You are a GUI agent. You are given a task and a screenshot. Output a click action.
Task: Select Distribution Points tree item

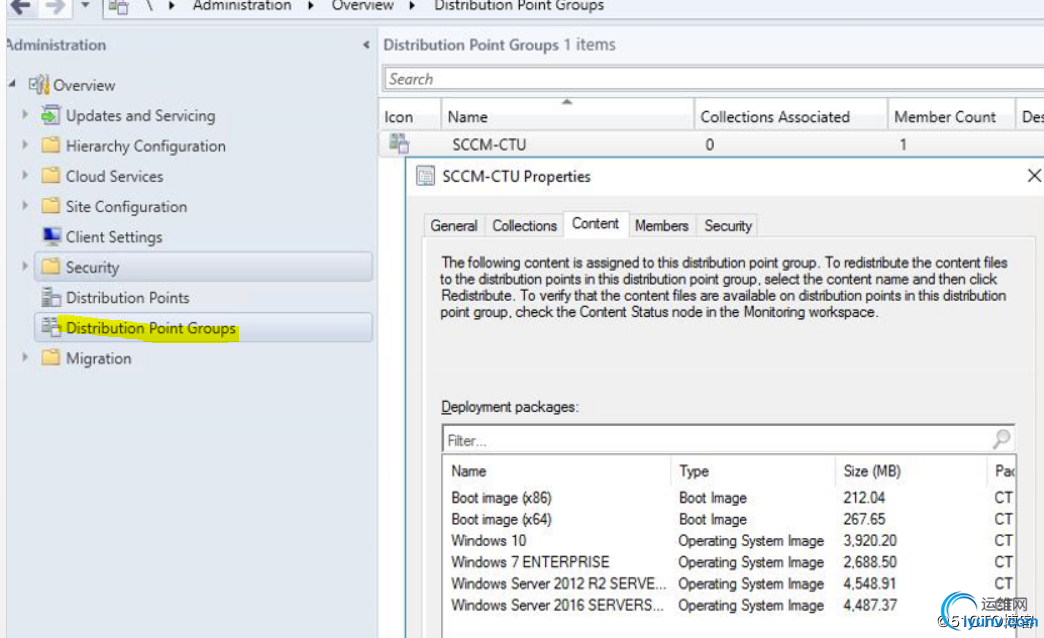pos(128,298)
